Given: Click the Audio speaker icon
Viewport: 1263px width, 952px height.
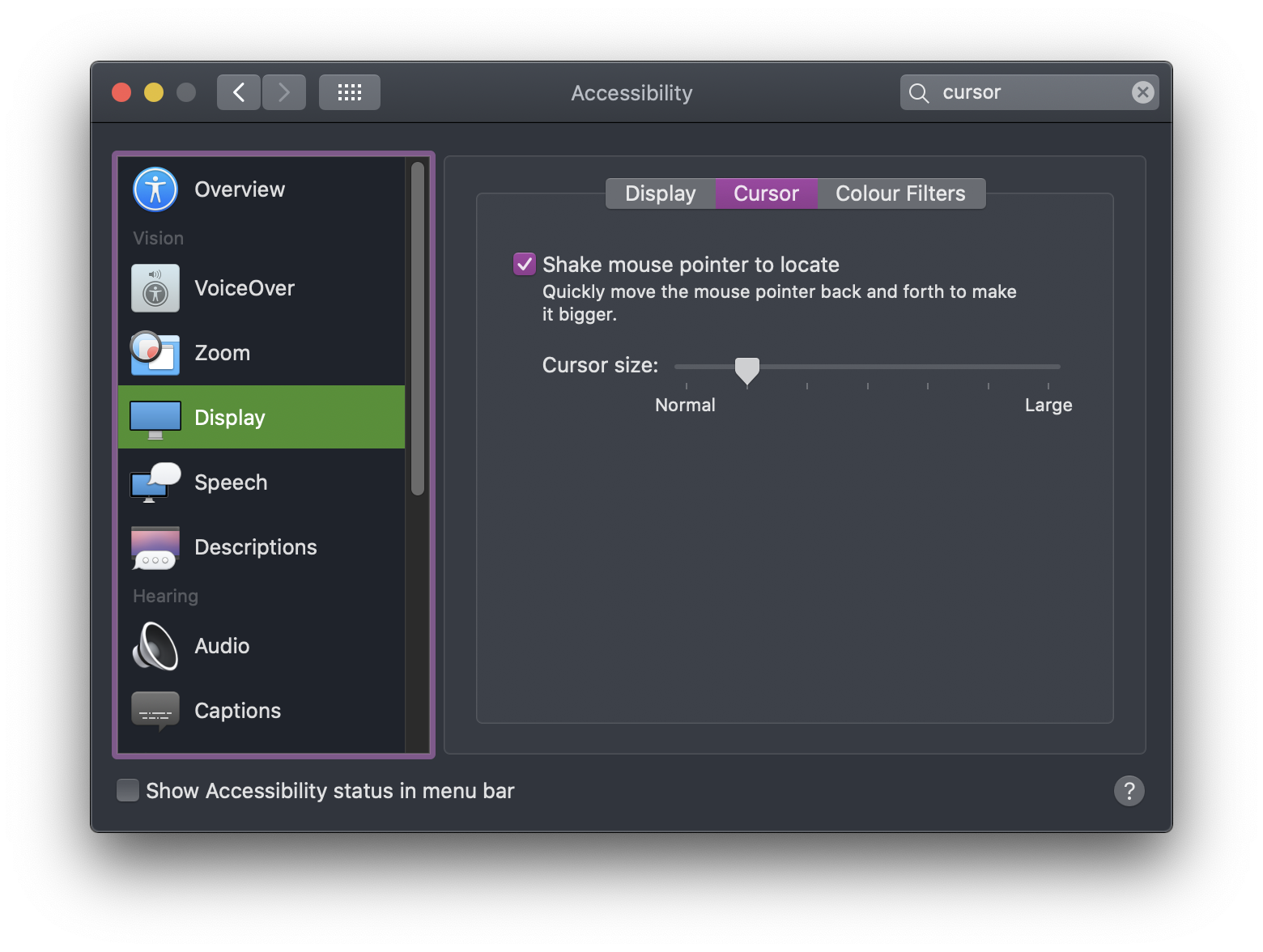Looking at the screenshot, I should [155, 646].
